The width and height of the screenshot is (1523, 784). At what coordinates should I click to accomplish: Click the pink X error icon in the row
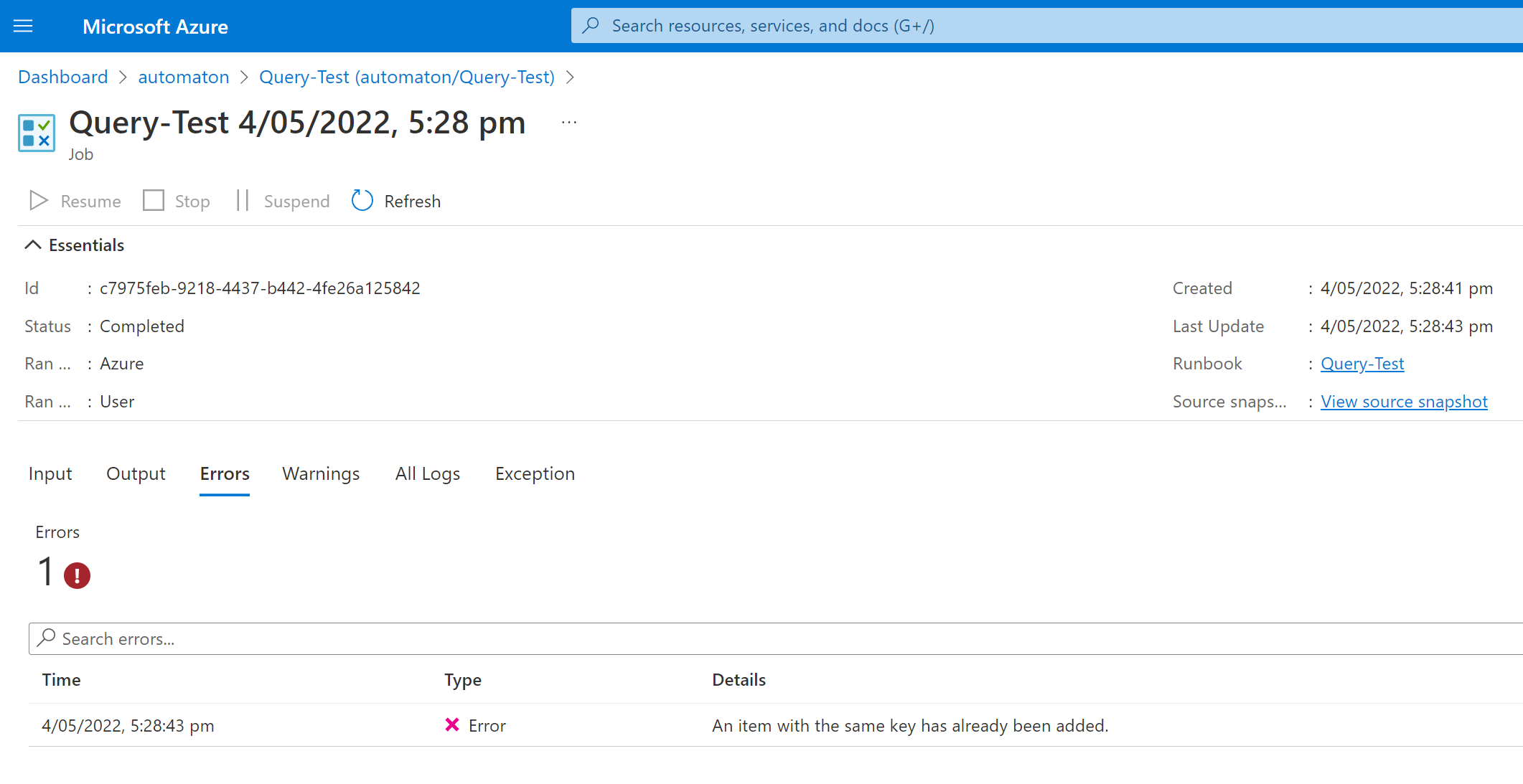coord(451,725)
